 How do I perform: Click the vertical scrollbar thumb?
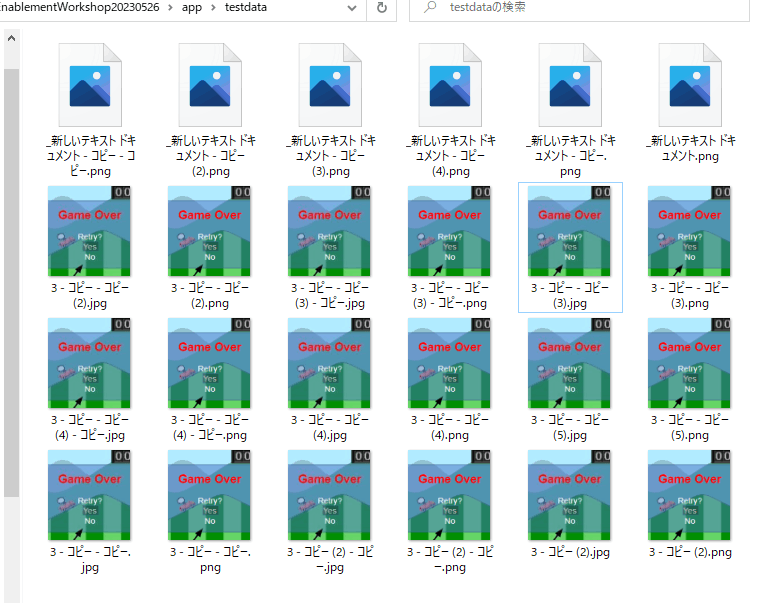coord(12,283)
